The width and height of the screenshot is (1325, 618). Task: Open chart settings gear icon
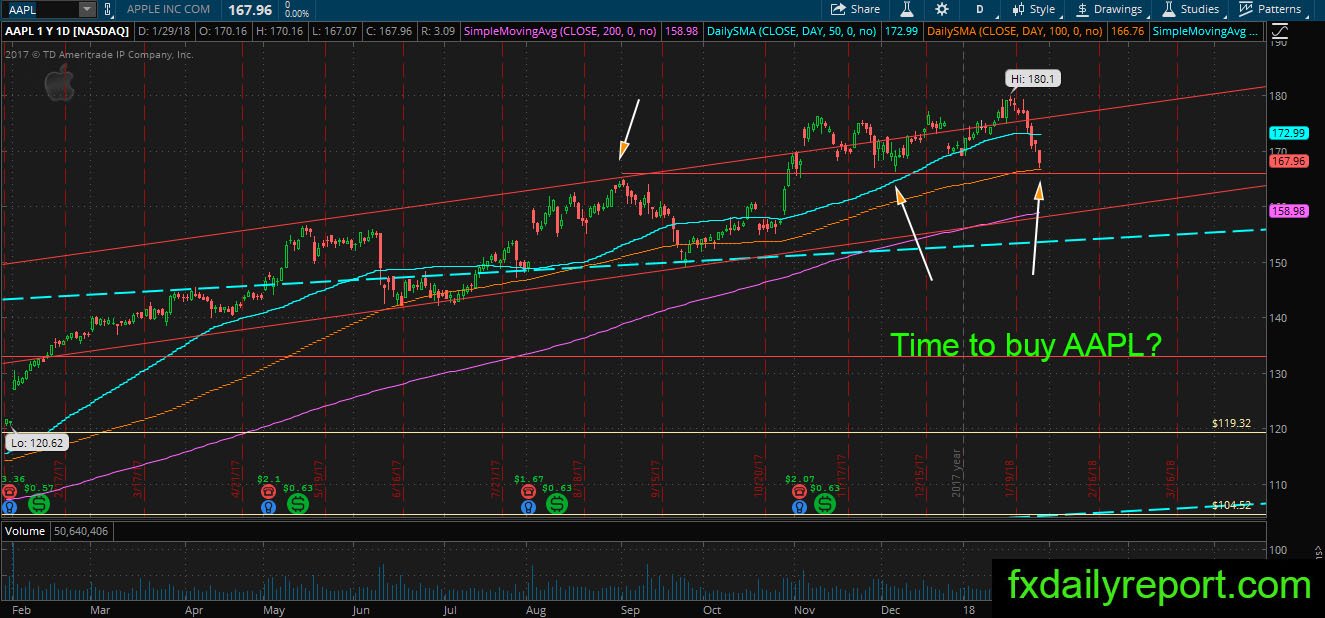(942, 9)
